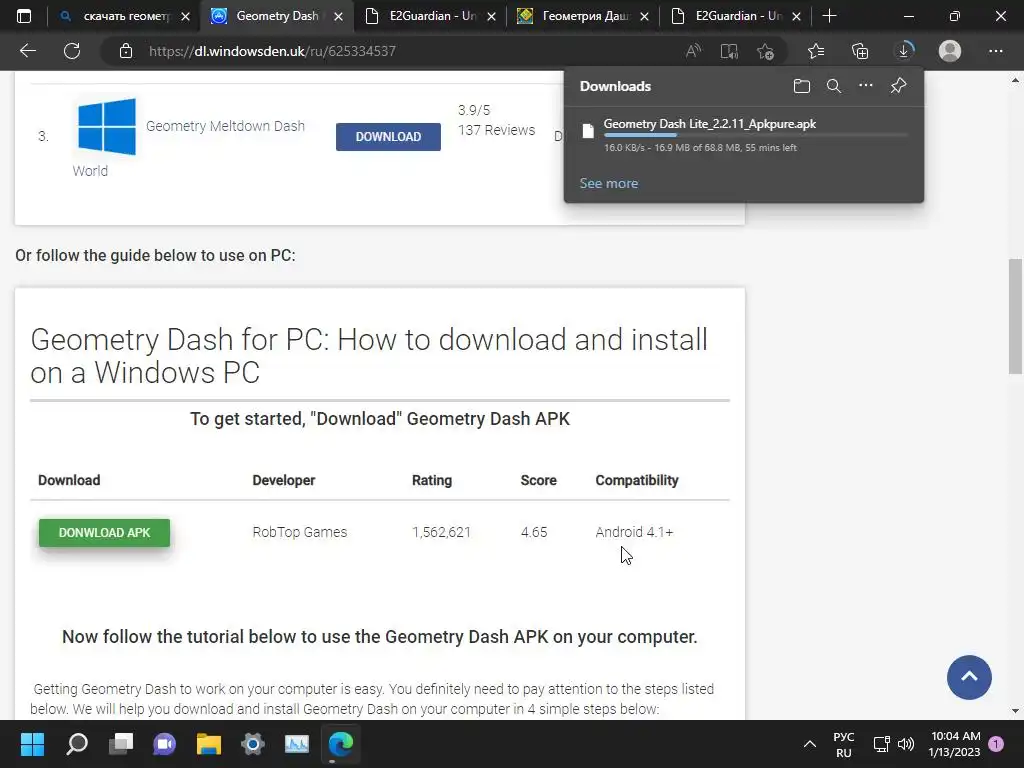1024x768 pixels.
Task: View site info via the lock icon
Action: pos(126,51)
